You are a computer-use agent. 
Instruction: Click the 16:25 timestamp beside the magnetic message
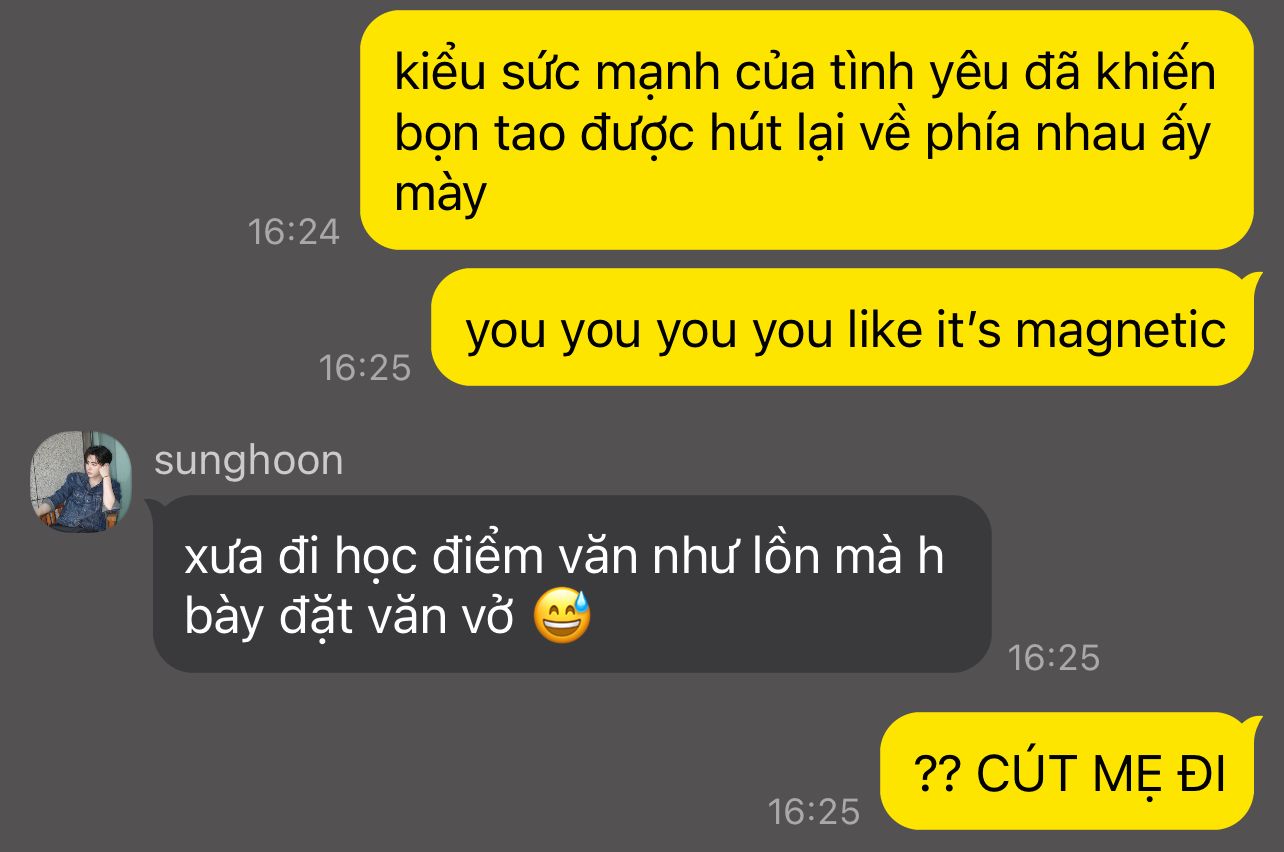365,368
